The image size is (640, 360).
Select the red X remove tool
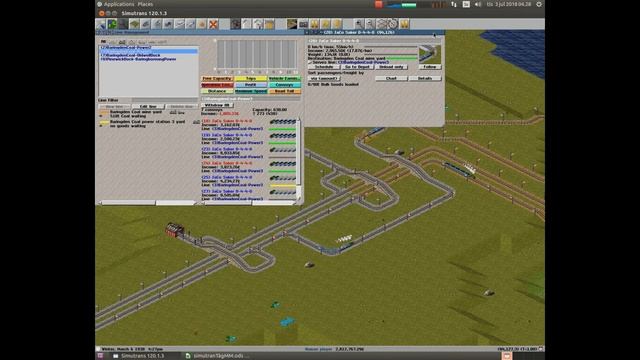tap(213, 24)
